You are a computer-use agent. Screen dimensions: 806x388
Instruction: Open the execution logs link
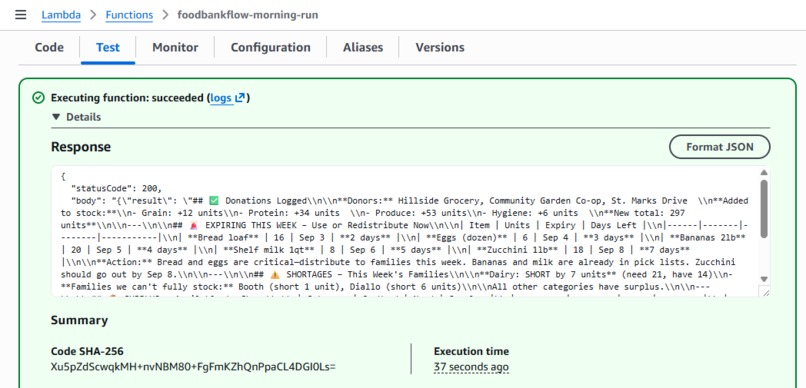click(x=227, y=98)
